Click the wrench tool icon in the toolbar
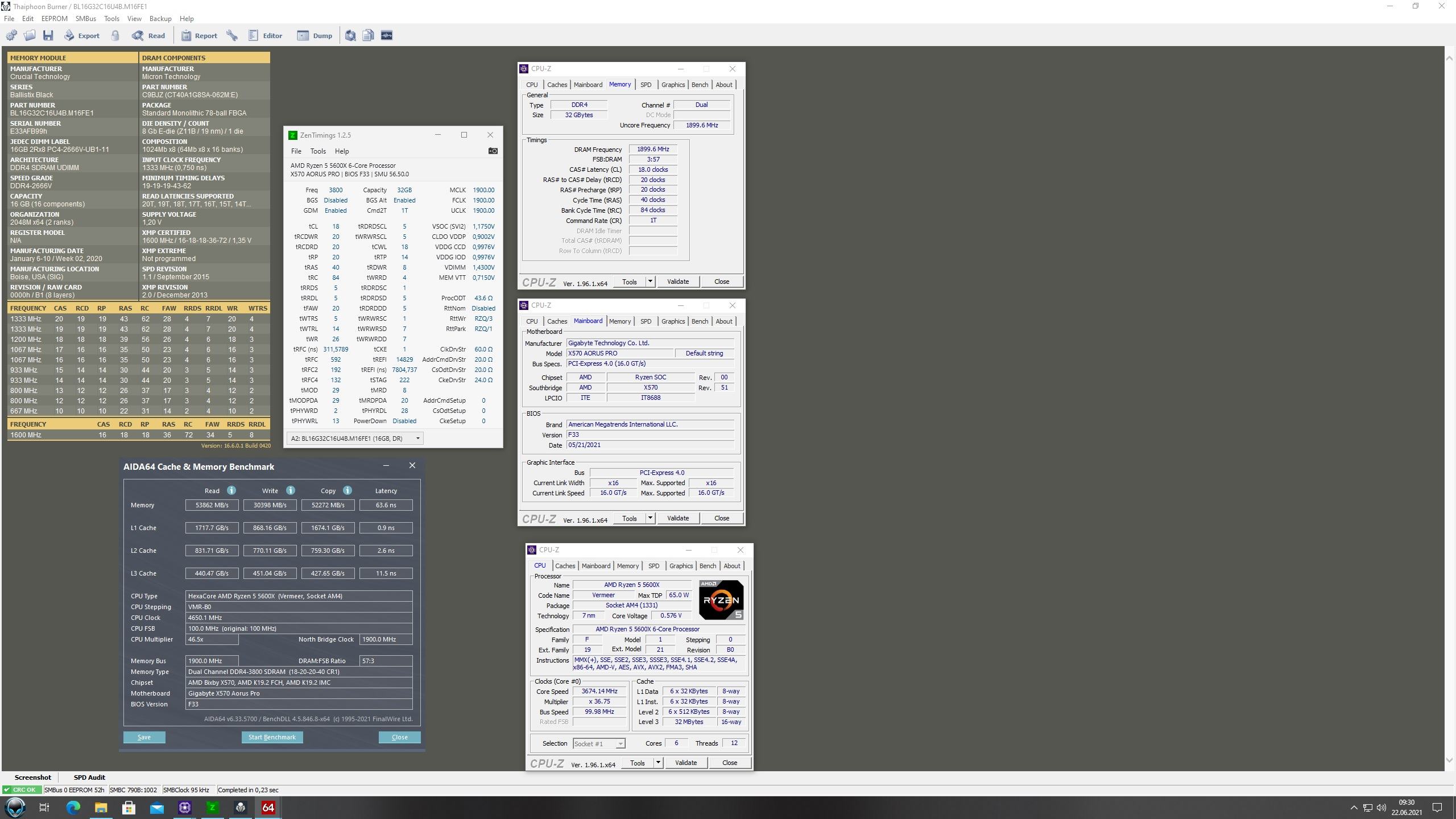1456x819 pixels. click(232, 36)
